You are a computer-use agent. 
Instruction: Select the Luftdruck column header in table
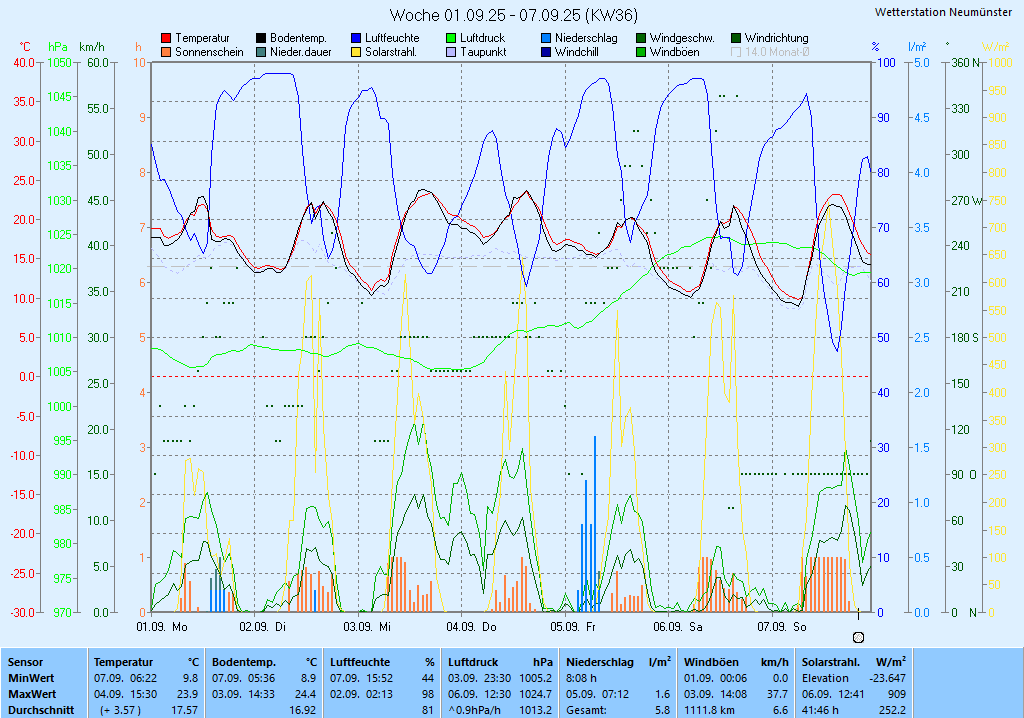coord(472,662)
